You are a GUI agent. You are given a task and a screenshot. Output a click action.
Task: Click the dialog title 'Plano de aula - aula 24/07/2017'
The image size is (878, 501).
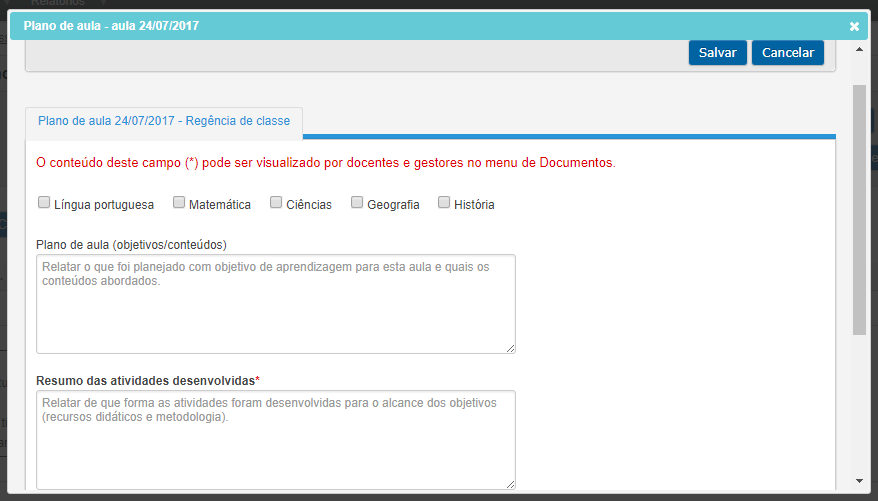111,26
